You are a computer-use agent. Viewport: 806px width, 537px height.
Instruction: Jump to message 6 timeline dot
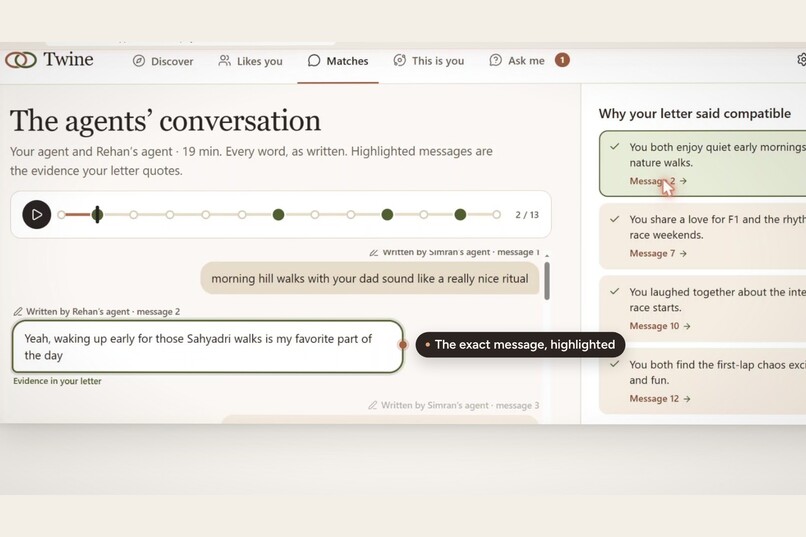[x=242, y=215]
